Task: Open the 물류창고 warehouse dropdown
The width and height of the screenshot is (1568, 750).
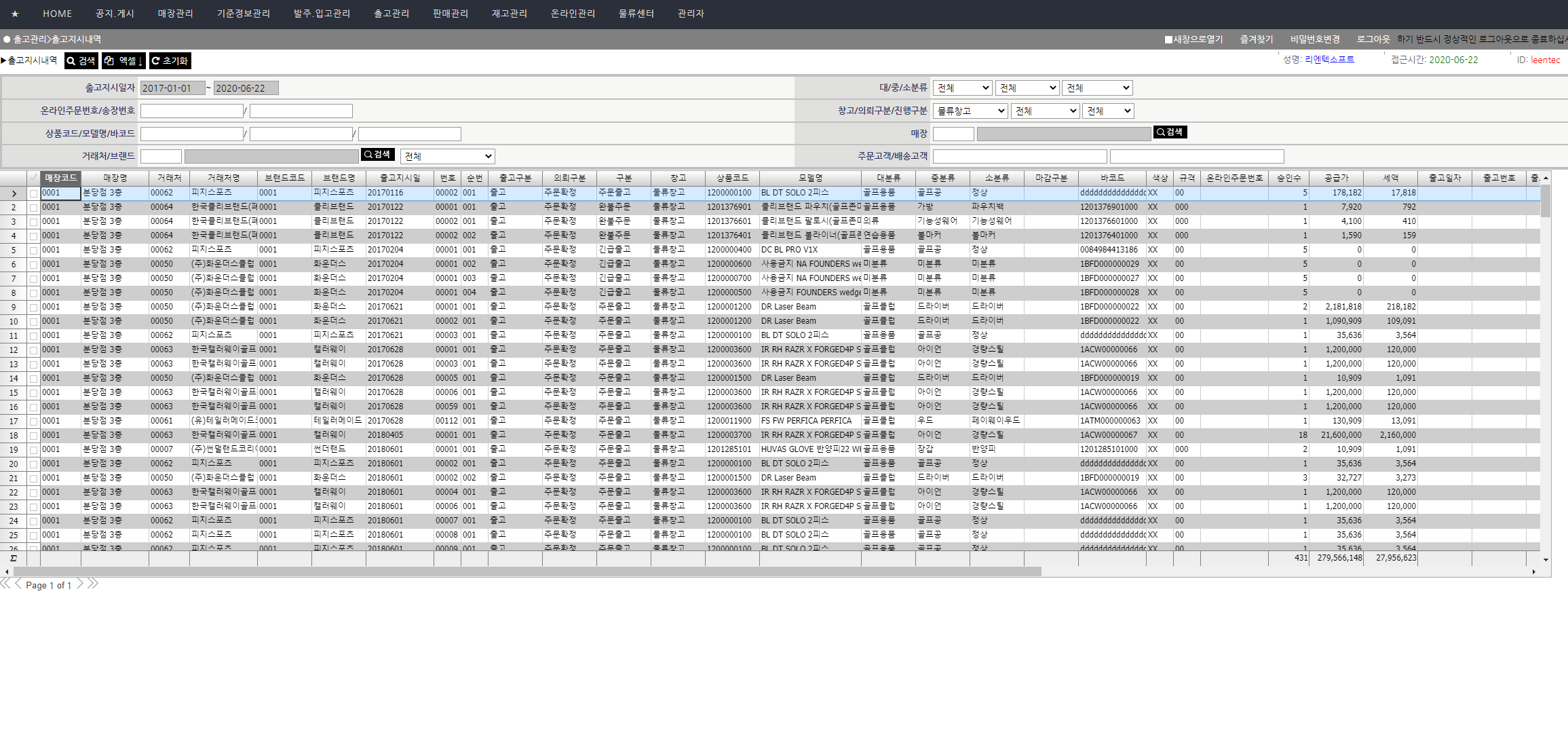Action: pyautogui.click(x=970, y=111)
